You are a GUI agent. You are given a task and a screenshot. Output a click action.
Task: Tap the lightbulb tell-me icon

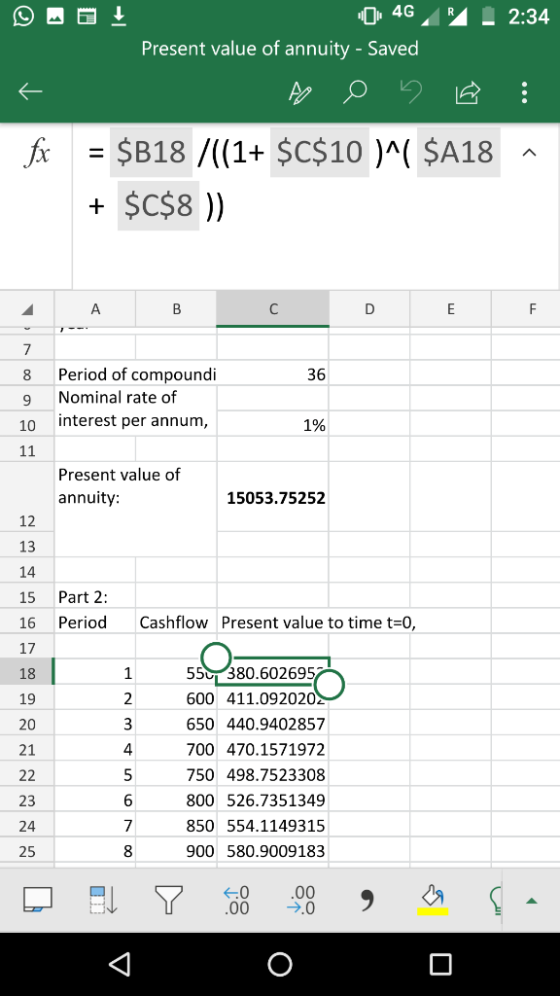(x=497, y=899)
